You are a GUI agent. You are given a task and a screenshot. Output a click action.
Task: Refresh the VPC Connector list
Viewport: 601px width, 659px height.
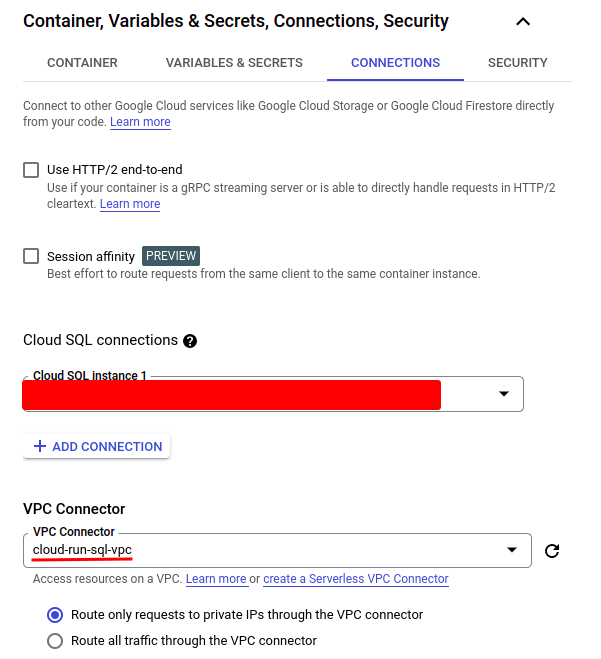[552, 550]
